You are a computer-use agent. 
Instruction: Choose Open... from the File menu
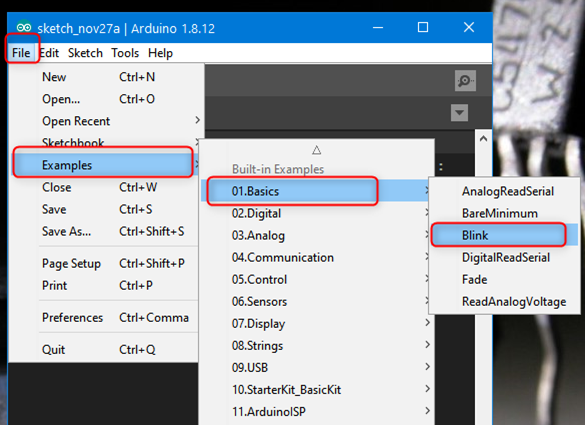coord(106,99)
